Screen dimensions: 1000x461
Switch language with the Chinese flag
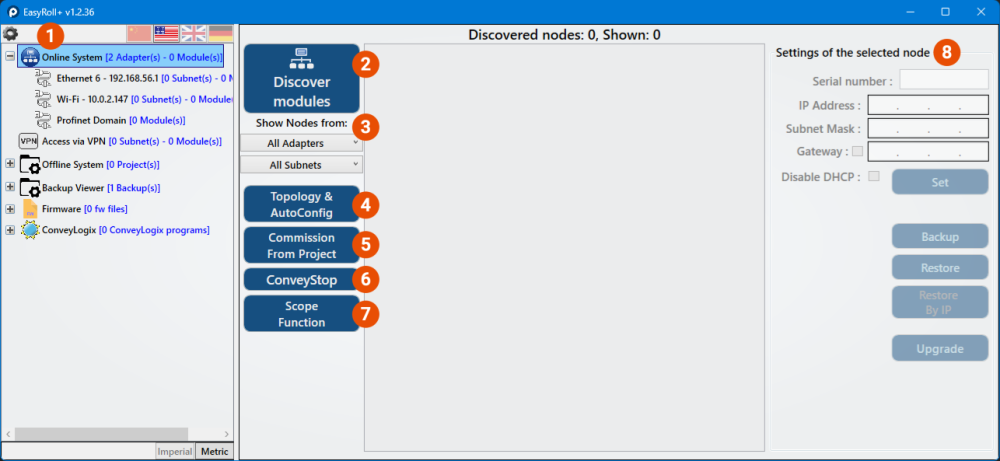tap(138, 33)
